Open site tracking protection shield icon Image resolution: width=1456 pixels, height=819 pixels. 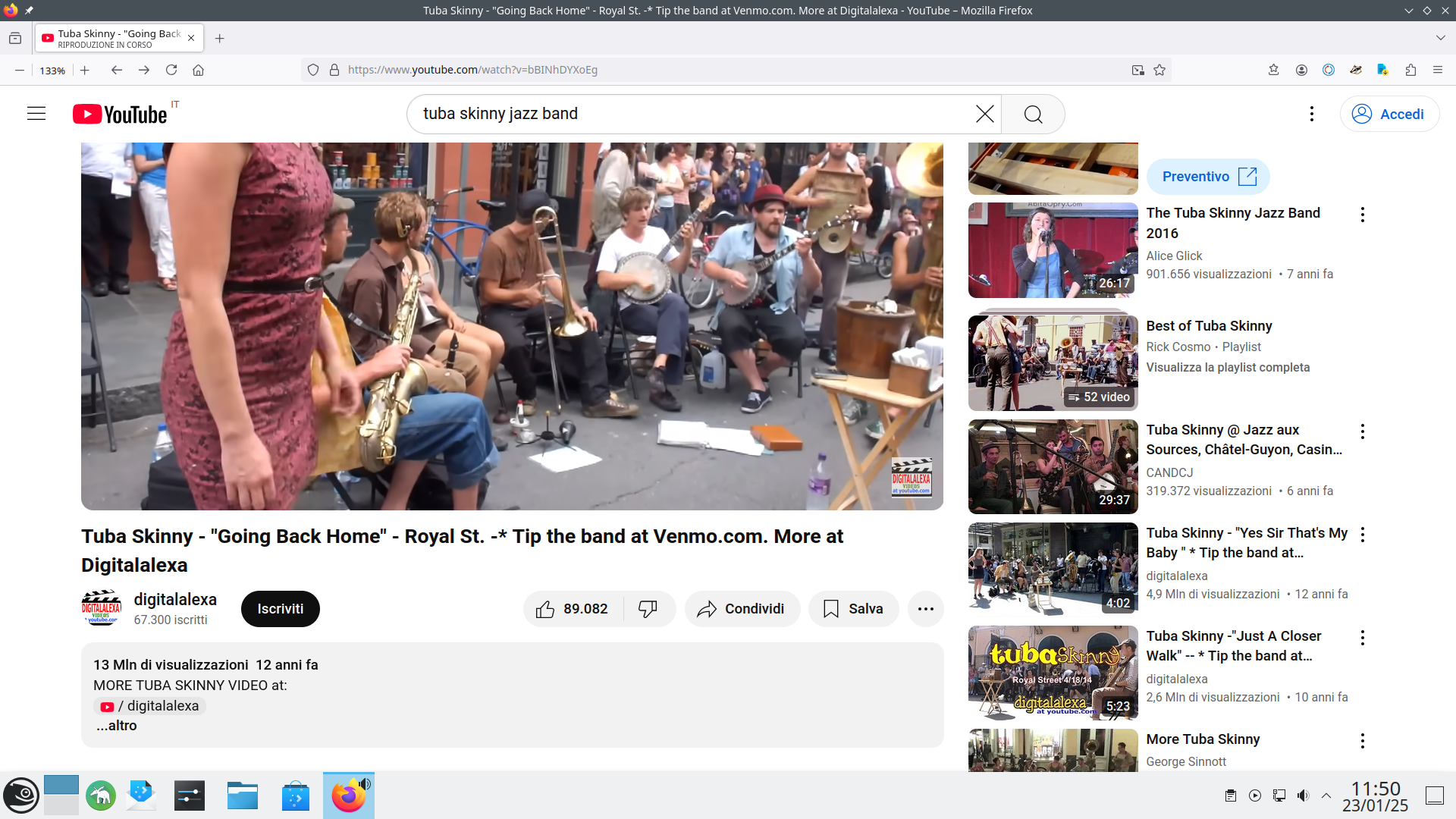click(x=313, y=70)
